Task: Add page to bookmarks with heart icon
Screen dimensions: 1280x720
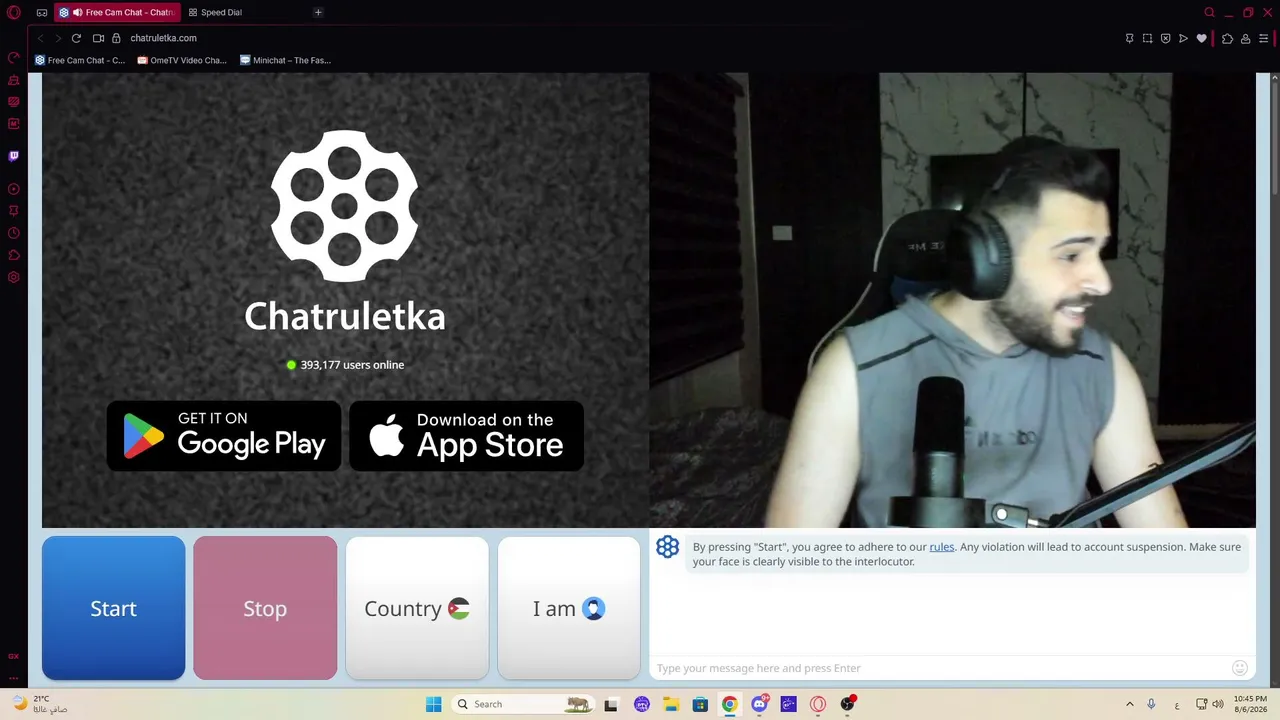Action: pyautogui.click(x=1201, y=38)
